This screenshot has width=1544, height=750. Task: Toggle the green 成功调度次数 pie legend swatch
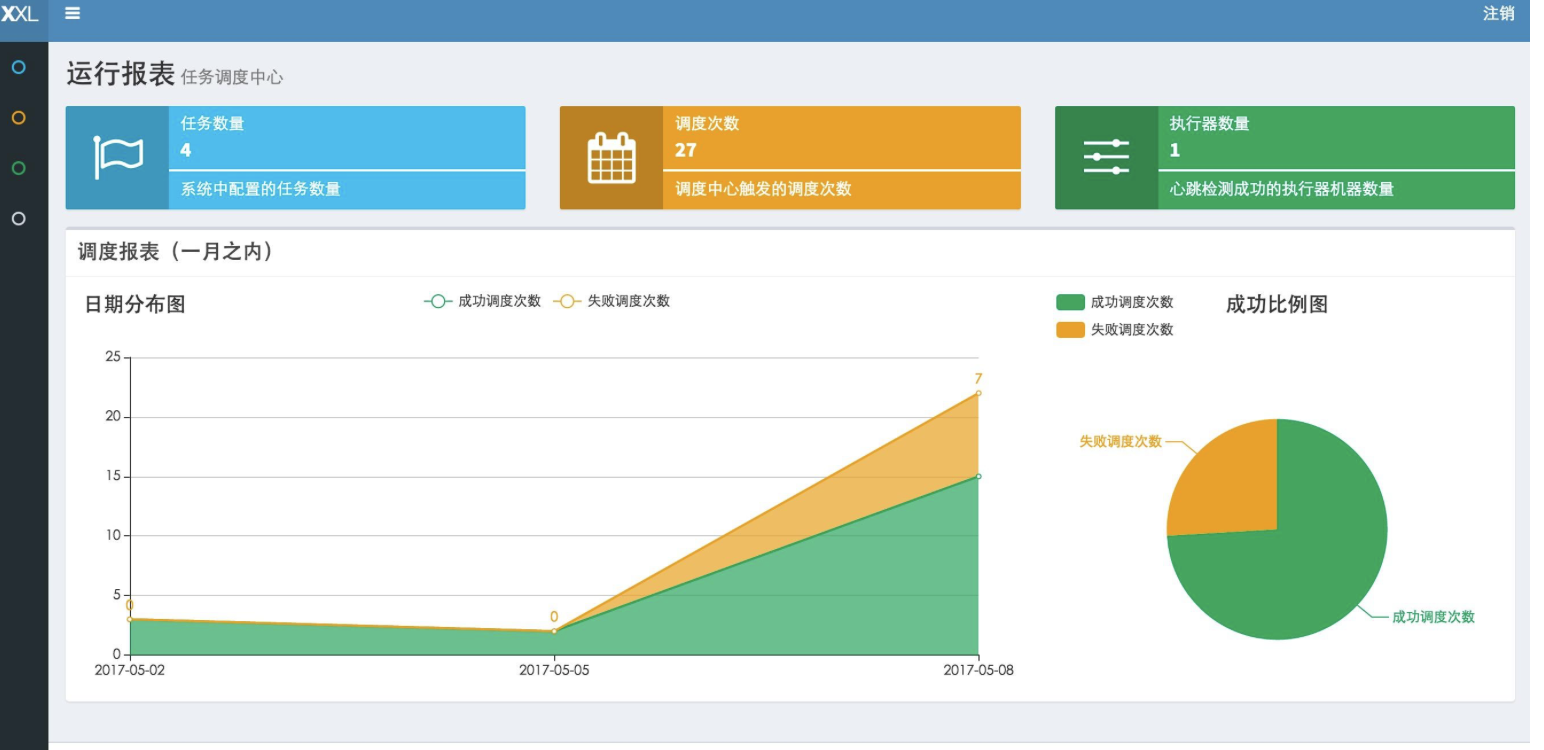click(x=1070, y=302)
